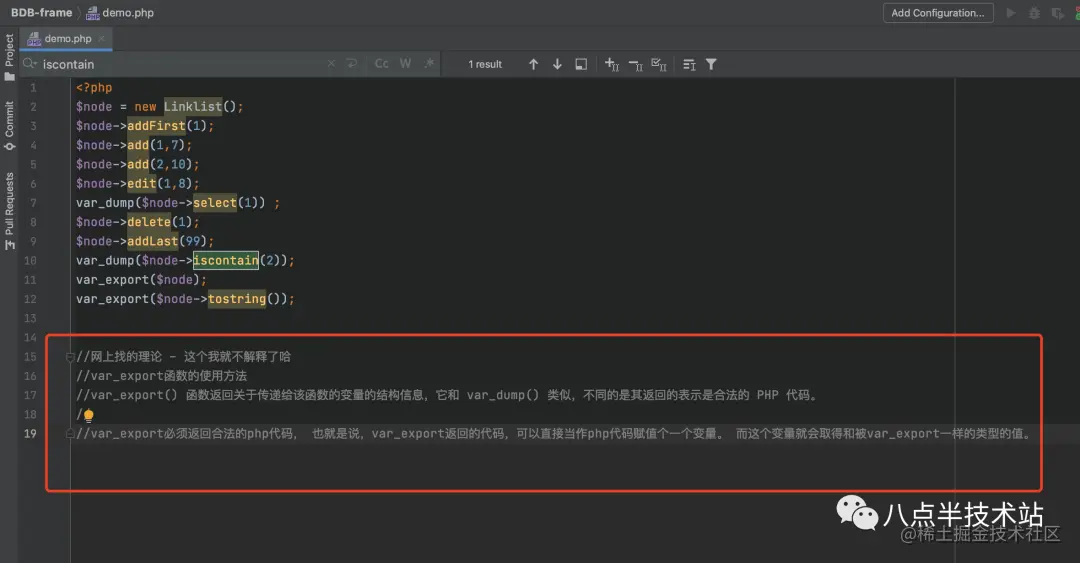Click the Run button in the toolbar
This screenshot has height=563, width=1080.
(1010, 12)
